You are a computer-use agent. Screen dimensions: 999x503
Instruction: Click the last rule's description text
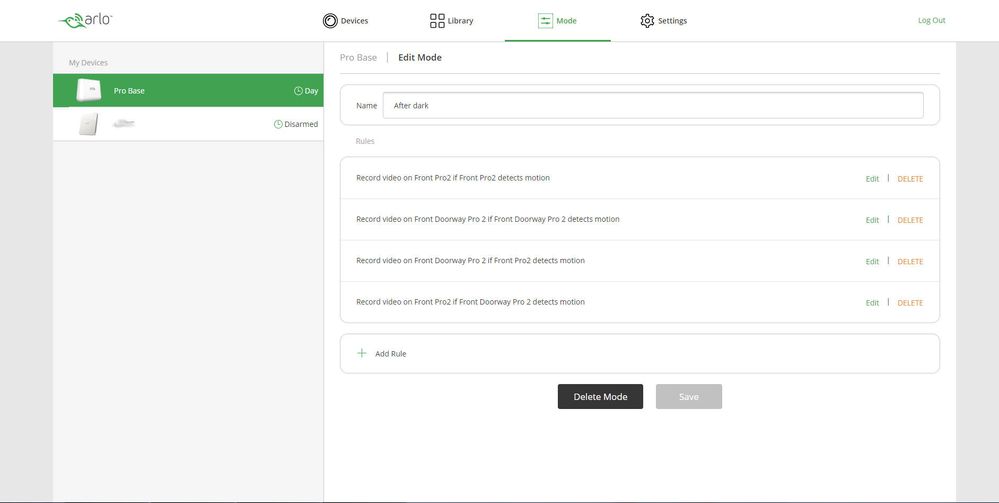[470, 302]
